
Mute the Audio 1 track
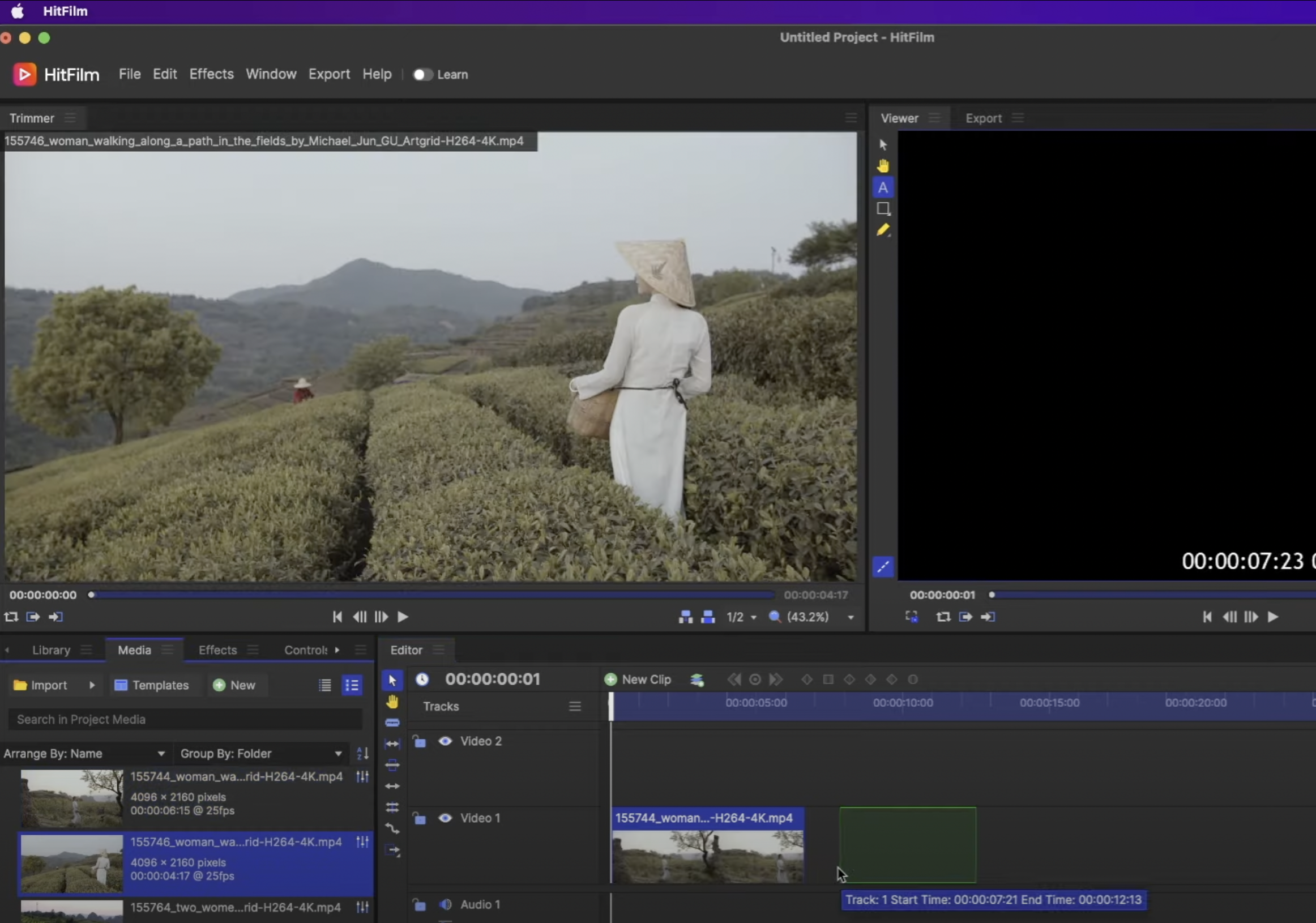tap(445, 904)
